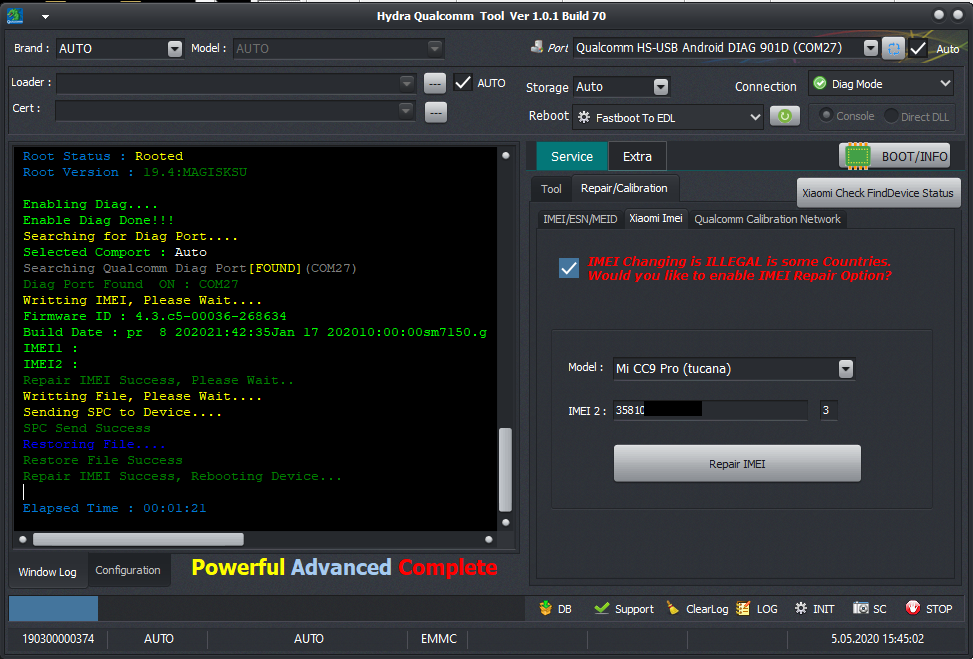Uncheck the enable IMEI Repair Option checkbox
Viewport: 973px width, 659px height.
(x=568, y=268)
